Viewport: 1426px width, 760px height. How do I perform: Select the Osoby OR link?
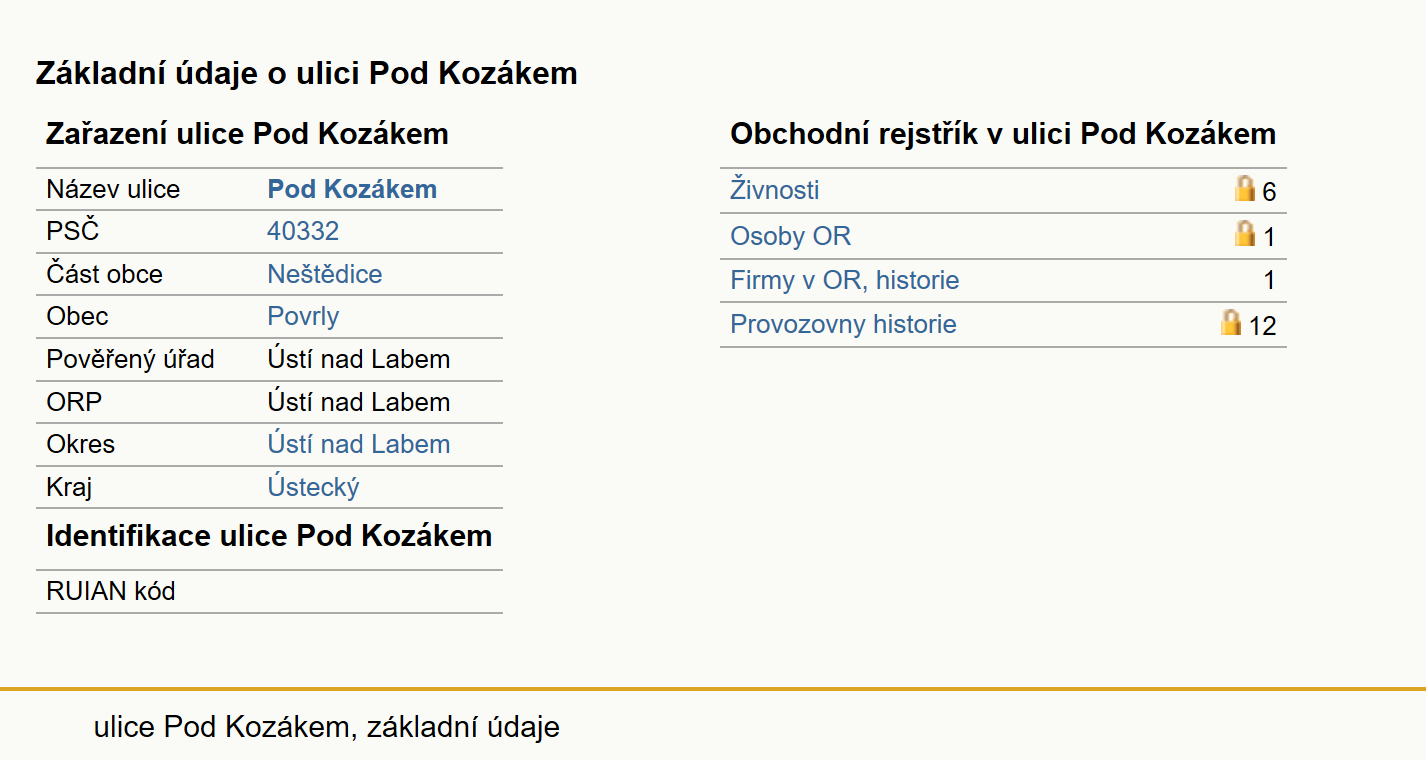tap(791, 236)
